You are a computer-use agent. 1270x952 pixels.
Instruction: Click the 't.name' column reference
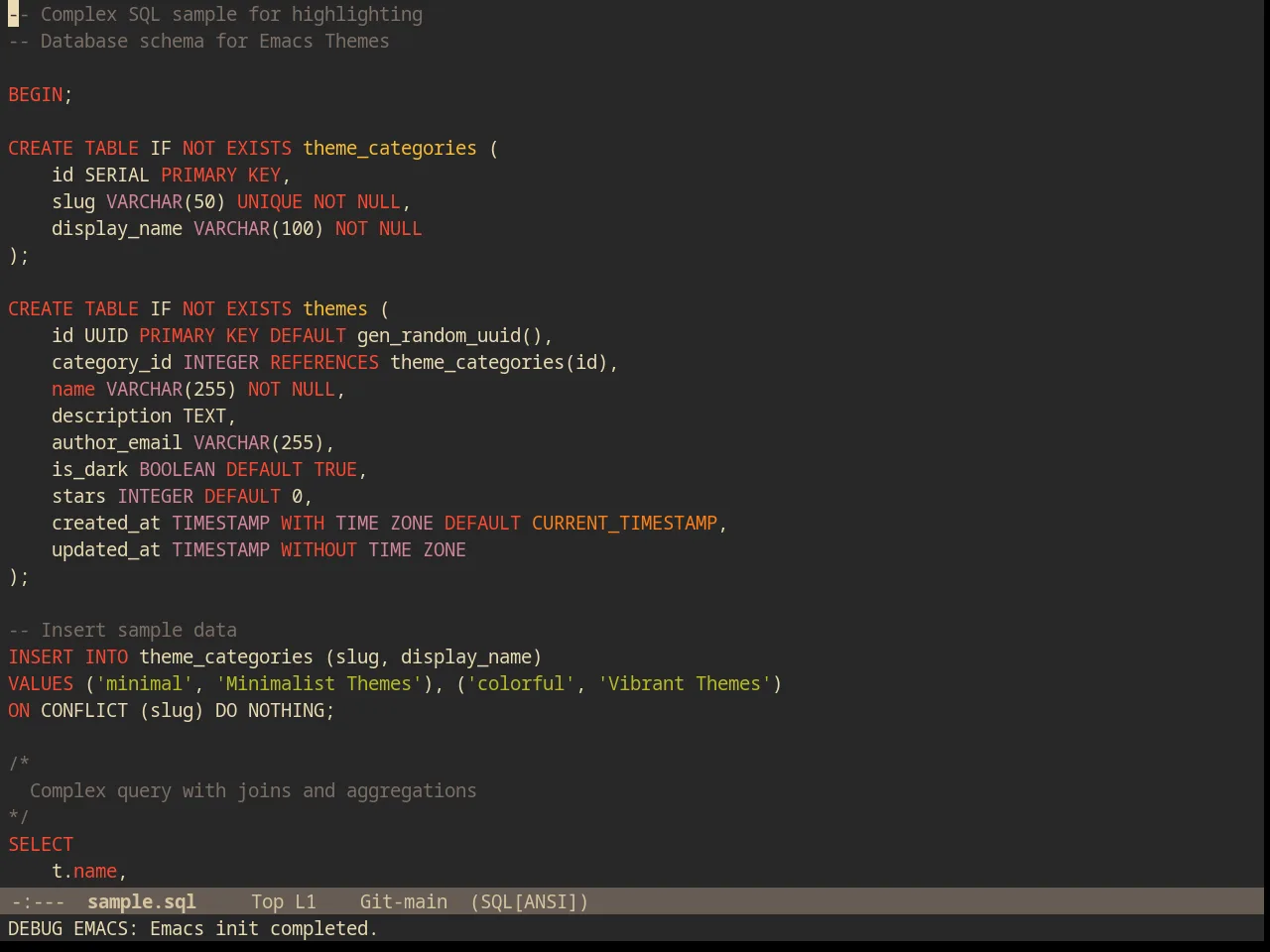click(84, 871)
